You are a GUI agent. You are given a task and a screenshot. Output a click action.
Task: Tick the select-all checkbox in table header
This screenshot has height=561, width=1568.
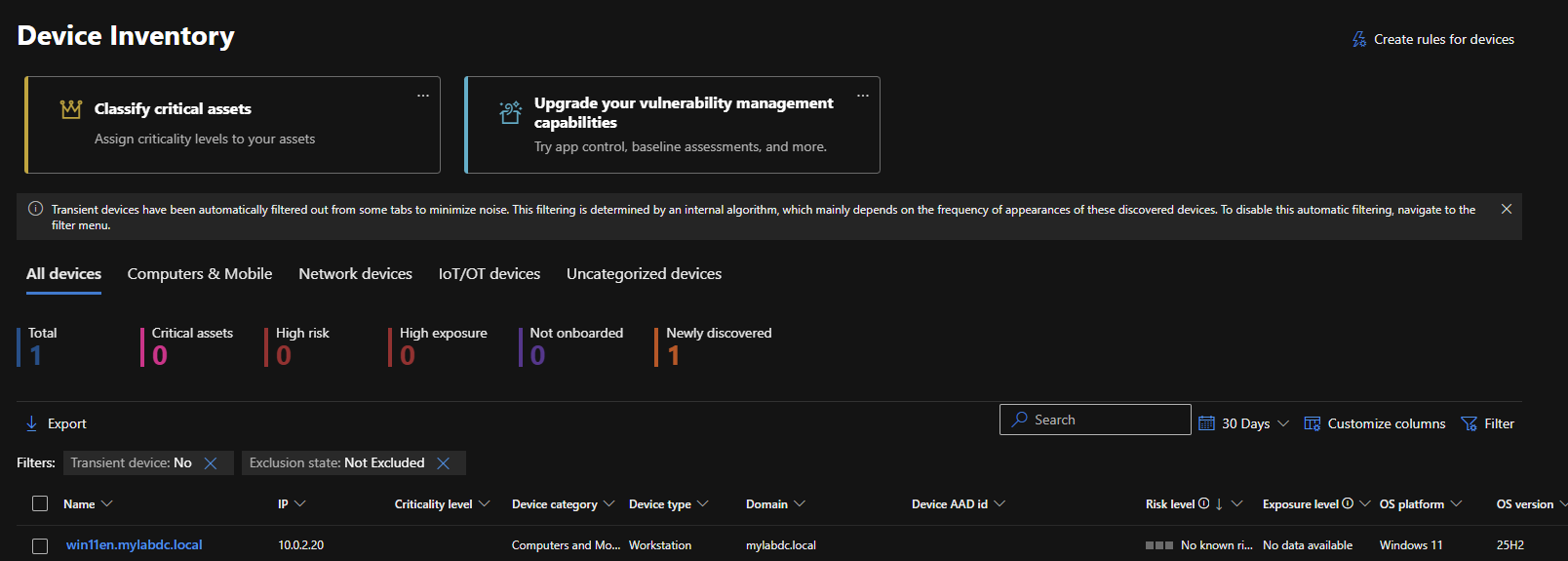(40, 503)
